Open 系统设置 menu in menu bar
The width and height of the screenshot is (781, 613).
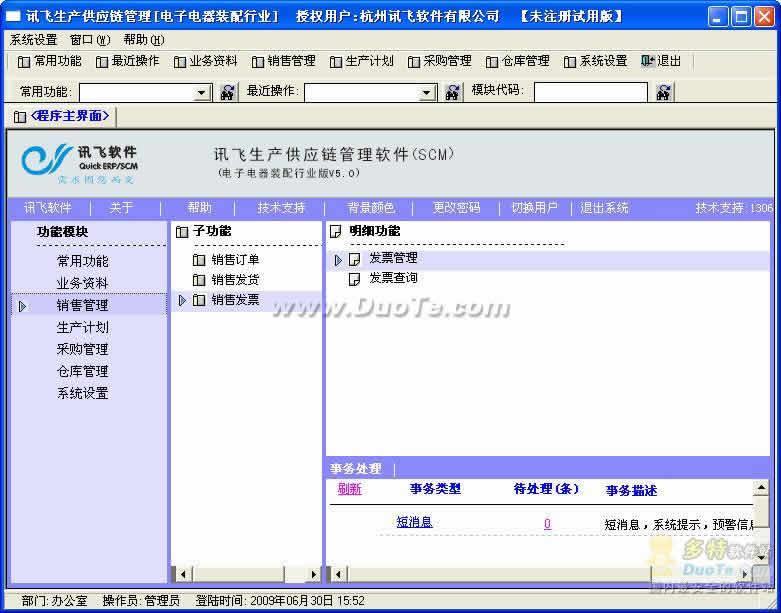(x=33, y=40)
